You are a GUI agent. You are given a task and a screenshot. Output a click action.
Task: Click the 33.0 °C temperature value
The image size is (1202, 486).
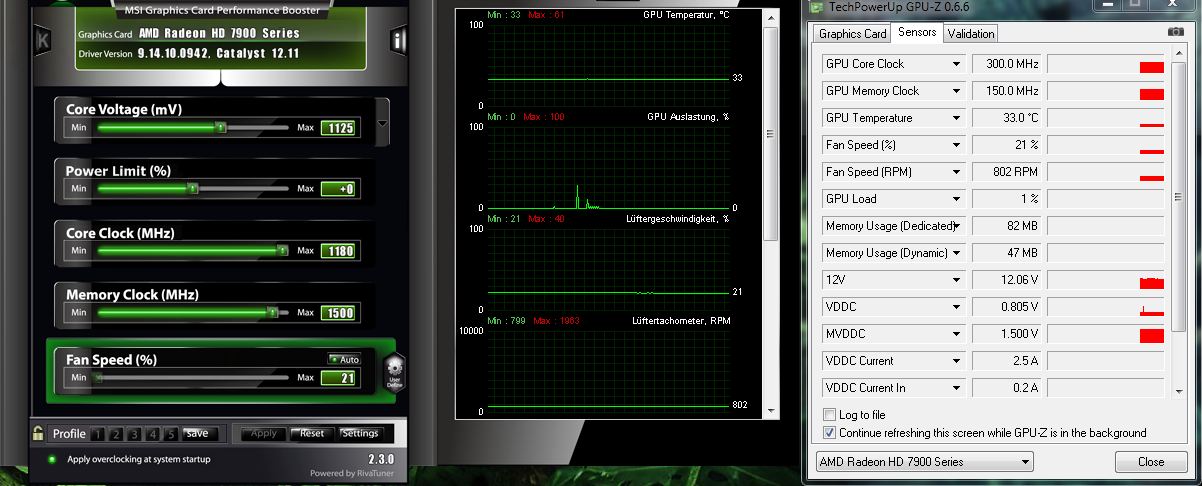click(x=1006, y=118)
